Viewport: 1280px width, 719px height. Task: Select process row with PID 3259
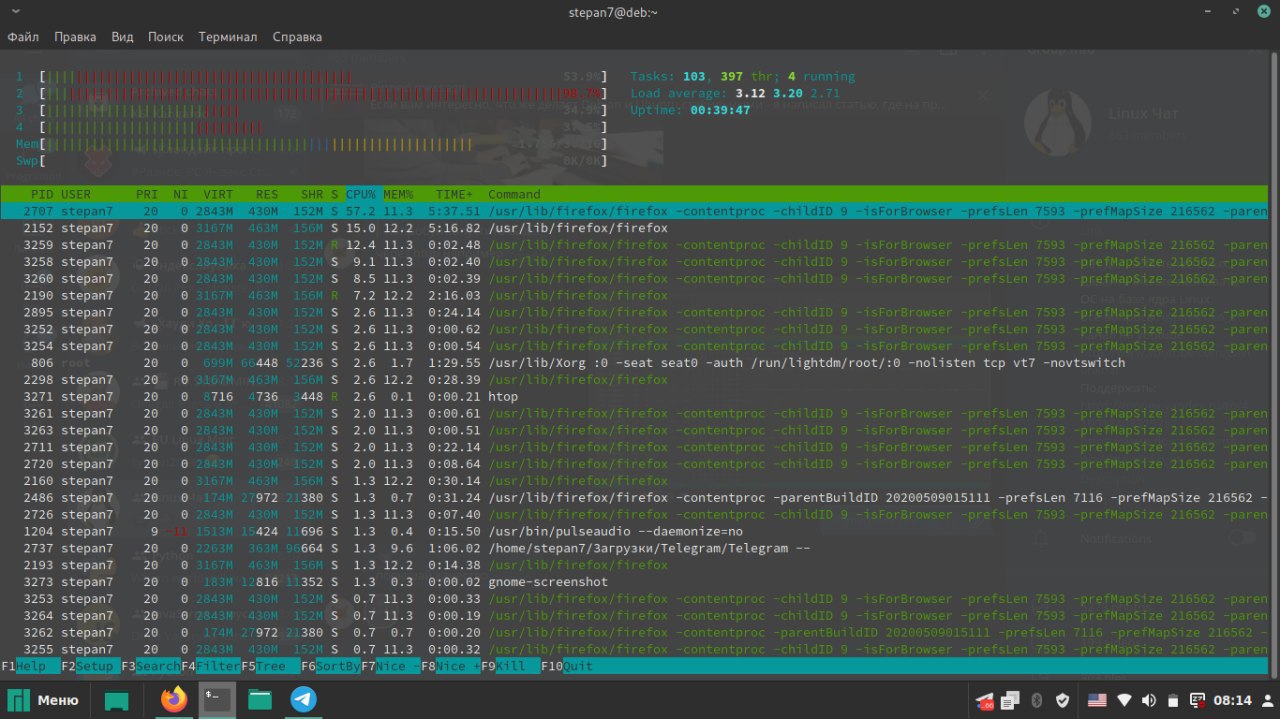(634, 245)
